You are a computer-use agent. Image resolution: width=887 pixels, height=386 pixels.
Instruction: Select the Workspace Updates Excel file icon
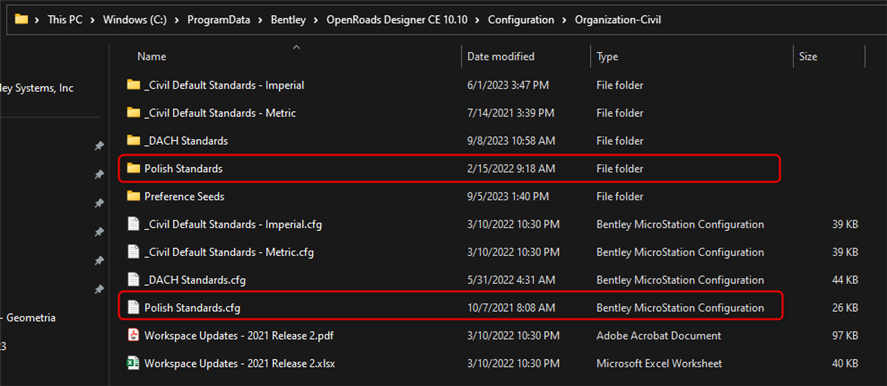pyautogui.click(x=134, y=363)
